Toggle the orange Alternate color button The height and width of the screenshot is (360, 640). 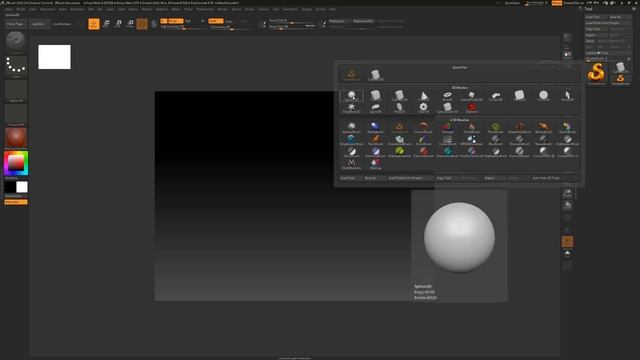pyautogui.click(x=16, y=202)
